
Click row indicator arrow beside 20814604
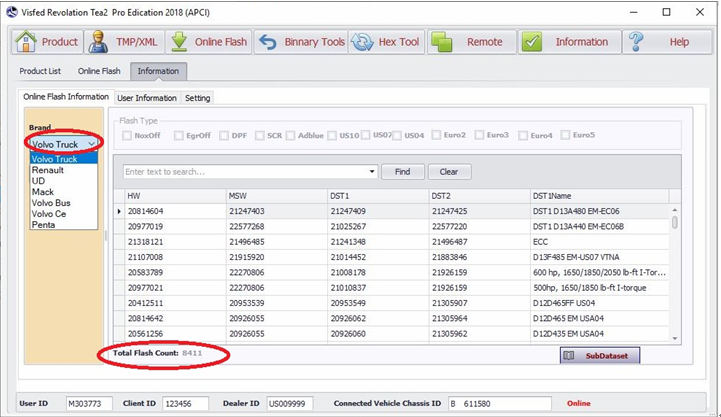(119, 211)
